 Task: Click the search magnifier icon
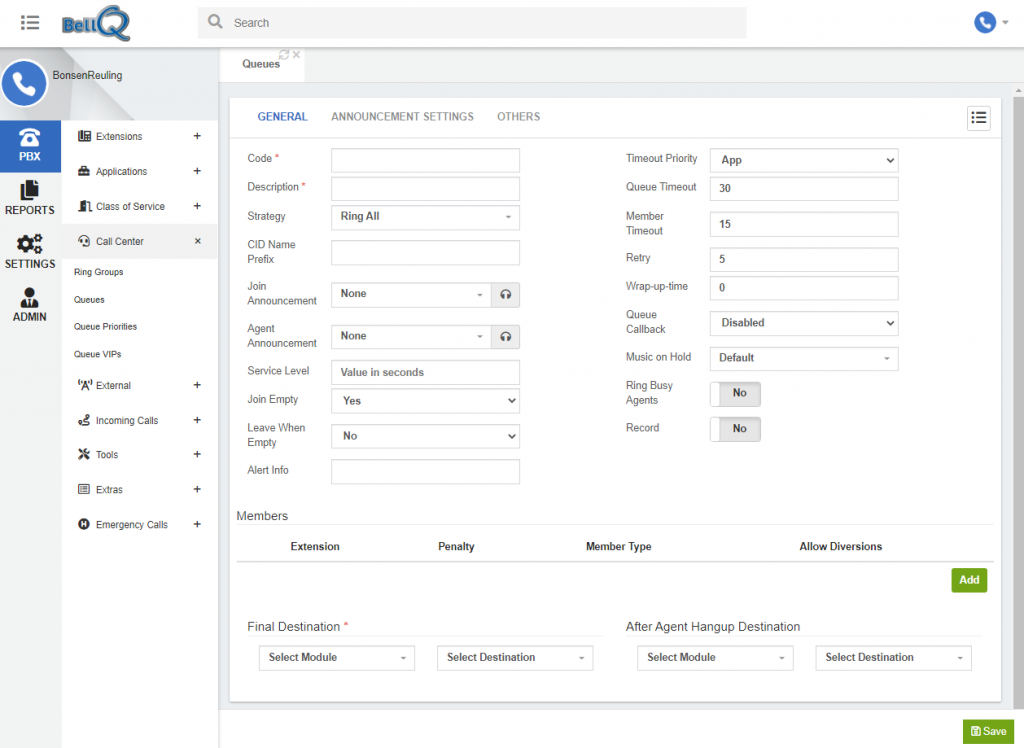click(215, 22)
